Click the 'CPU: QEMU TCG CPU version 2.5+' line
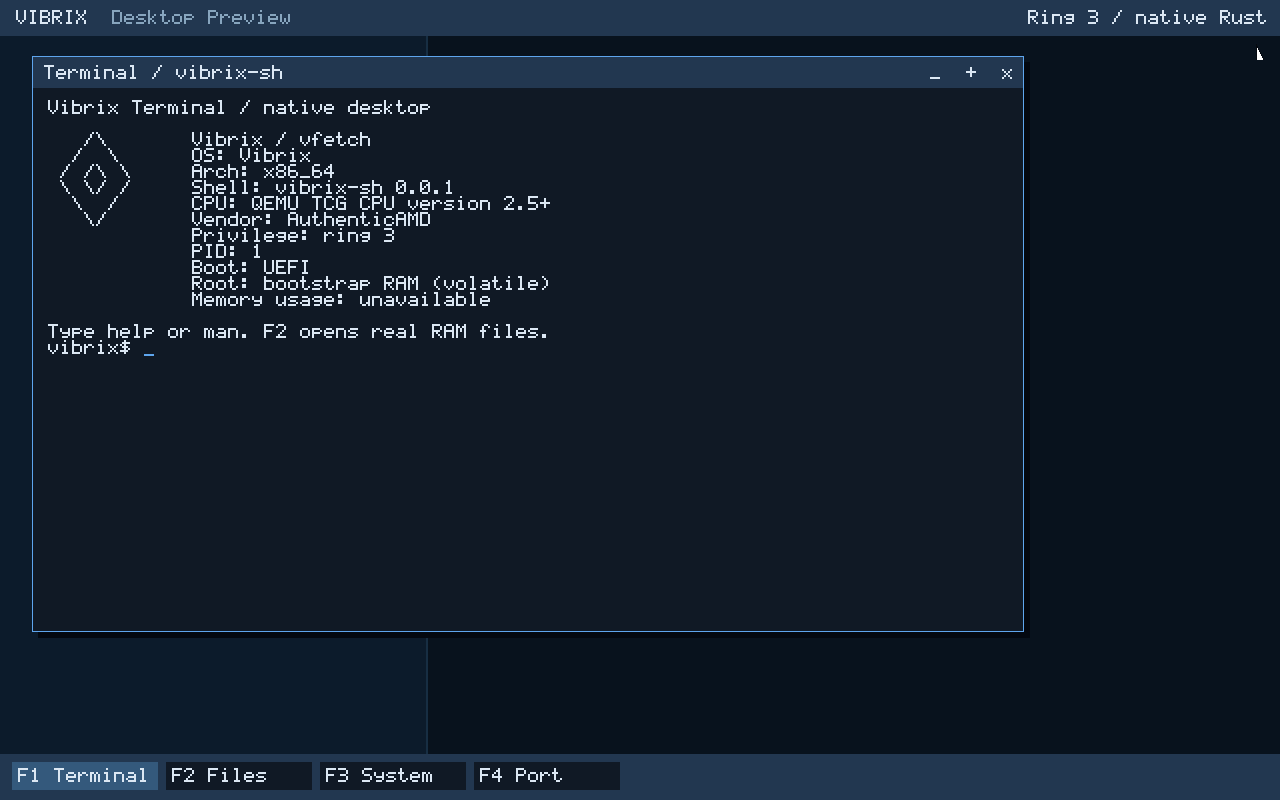This screenshot has width=1280, height=800. pyautogui.click(x=371, y=204)
